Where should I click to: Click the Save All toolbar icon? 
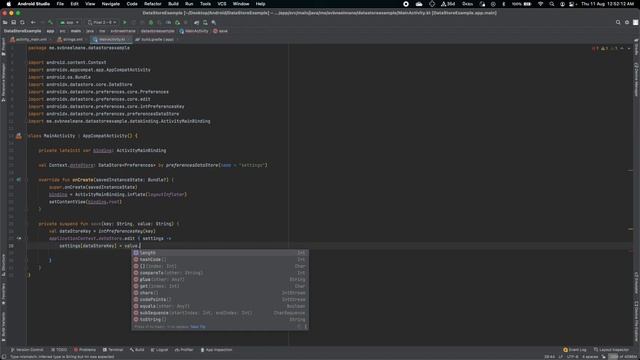point(13,22)
